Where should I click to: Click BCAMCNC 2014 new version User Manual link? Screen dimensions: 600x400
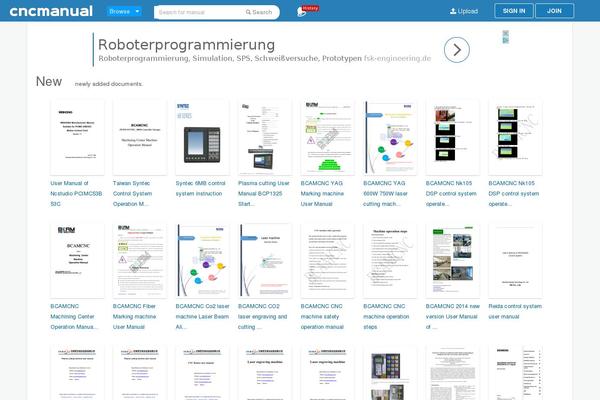pos(453,317)
